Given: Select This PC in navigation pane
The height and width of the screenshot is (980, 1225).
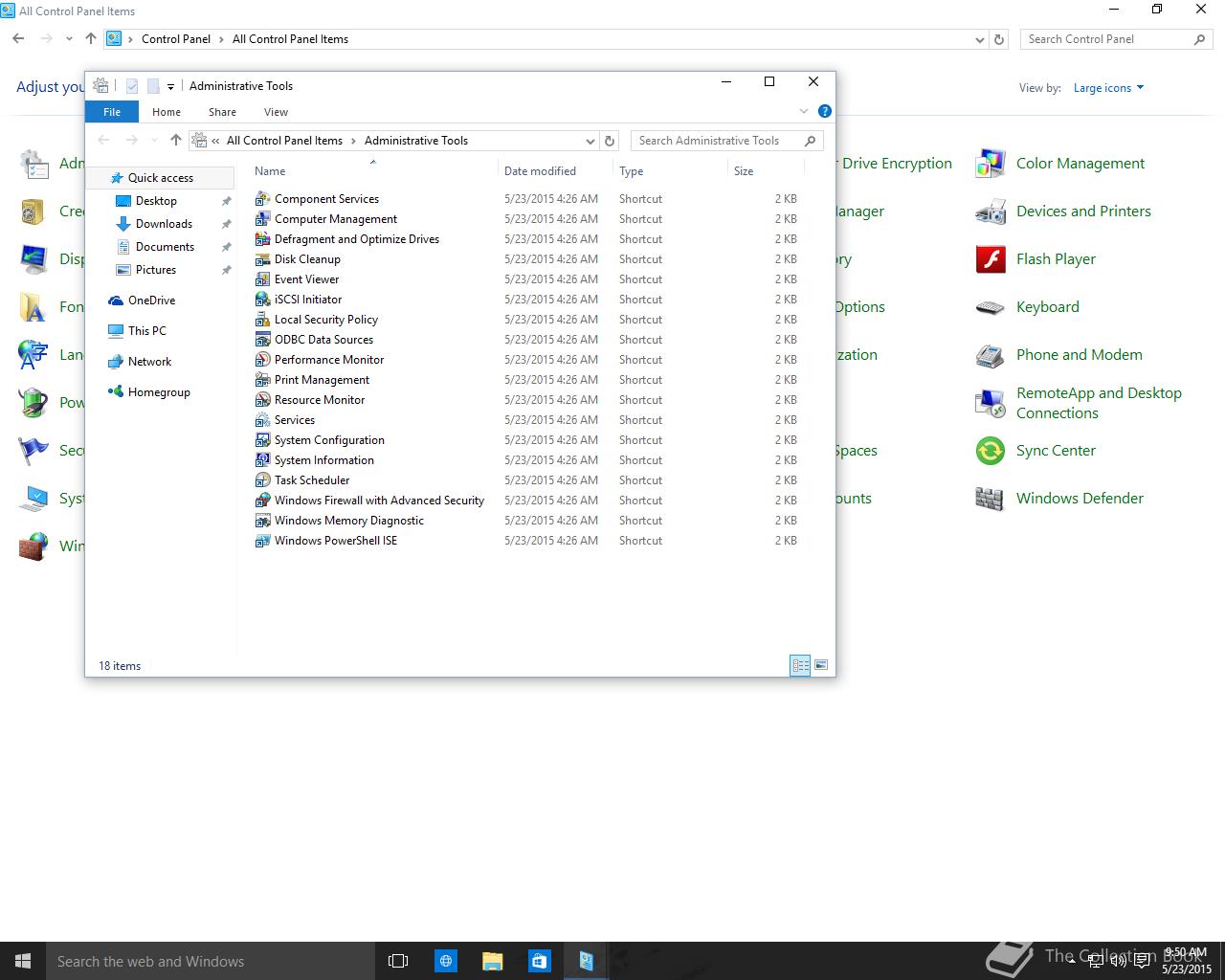Looking at the screenshot, I should coord(146,331).
